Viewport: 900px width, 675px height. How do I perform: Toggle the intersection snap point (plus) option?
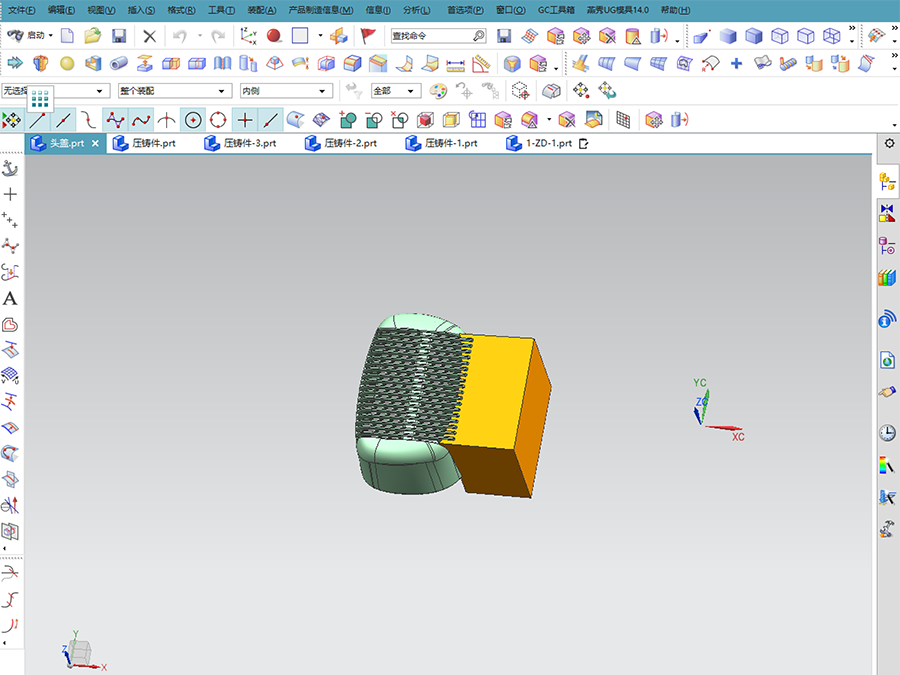(x=245, y=120)
